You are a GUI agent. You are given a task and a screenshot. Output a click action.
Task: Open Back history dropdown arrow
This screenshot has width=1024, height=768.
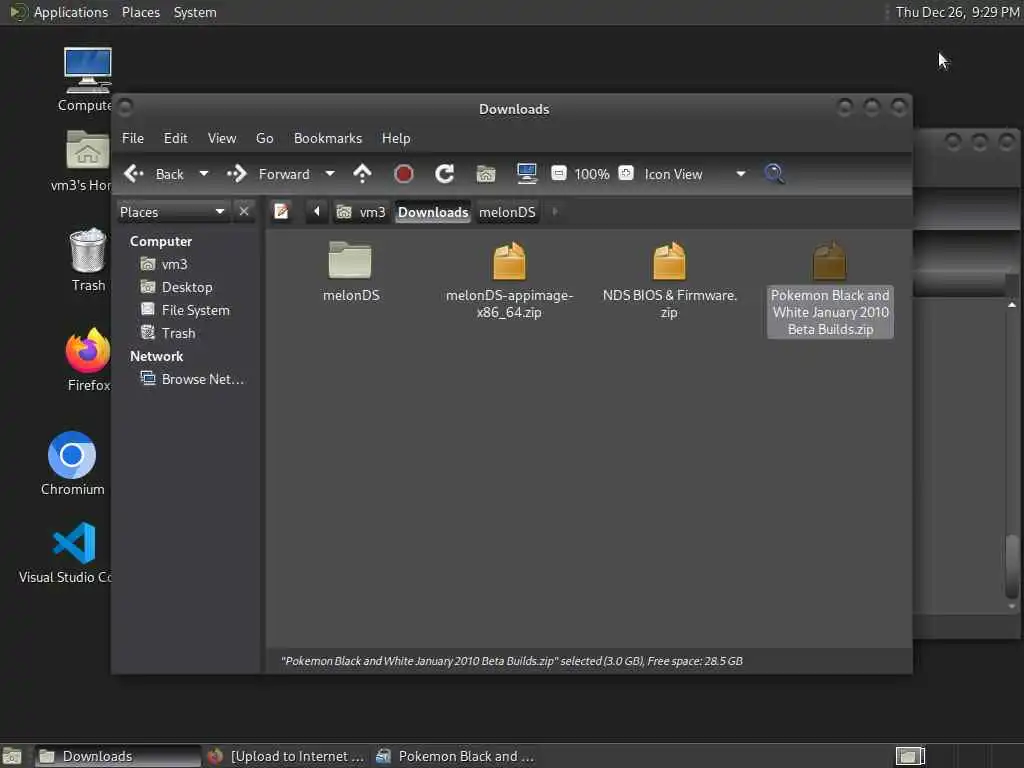[204, 174]
